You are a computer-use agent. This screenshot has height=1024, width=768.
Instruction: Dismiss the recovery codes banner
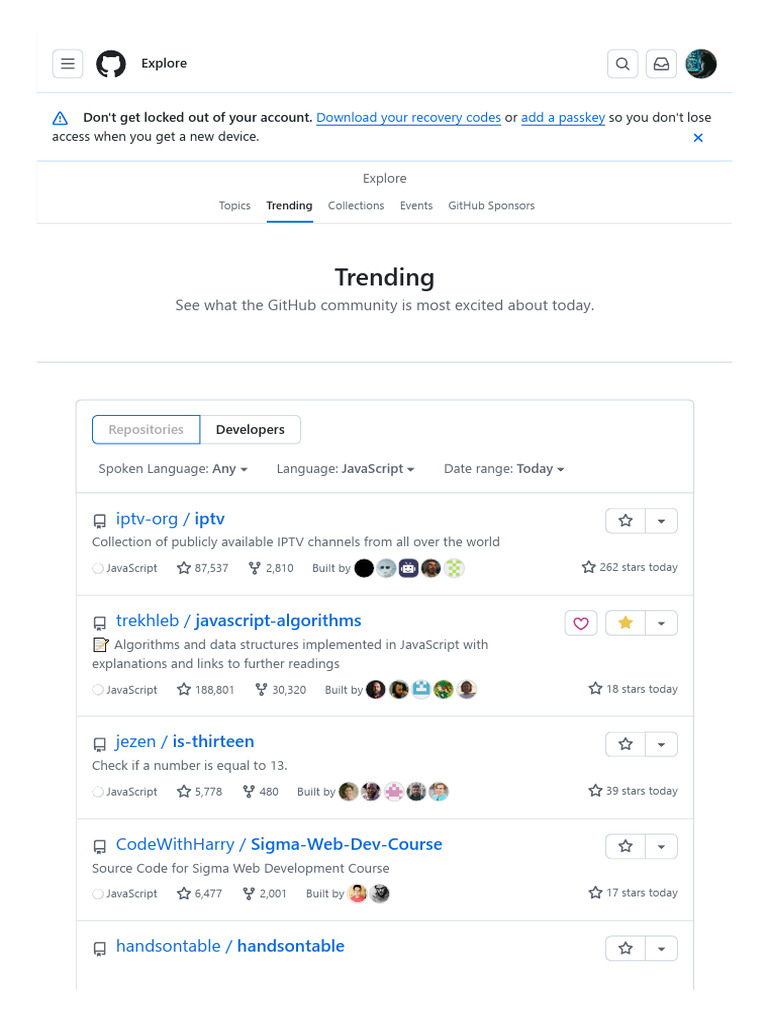click(x=698, y=138)
